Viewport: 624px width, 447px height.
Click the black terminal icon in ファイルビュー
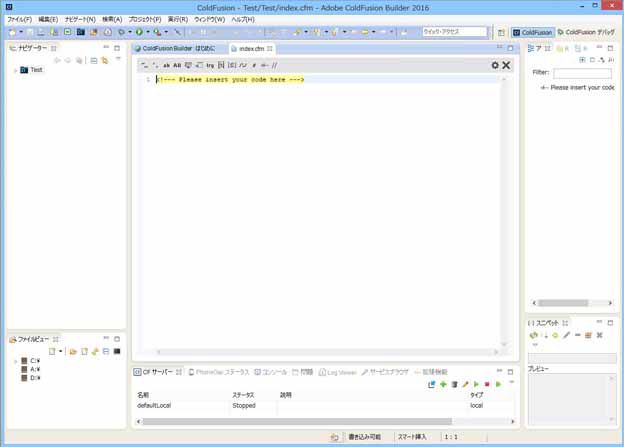(117, 351)
